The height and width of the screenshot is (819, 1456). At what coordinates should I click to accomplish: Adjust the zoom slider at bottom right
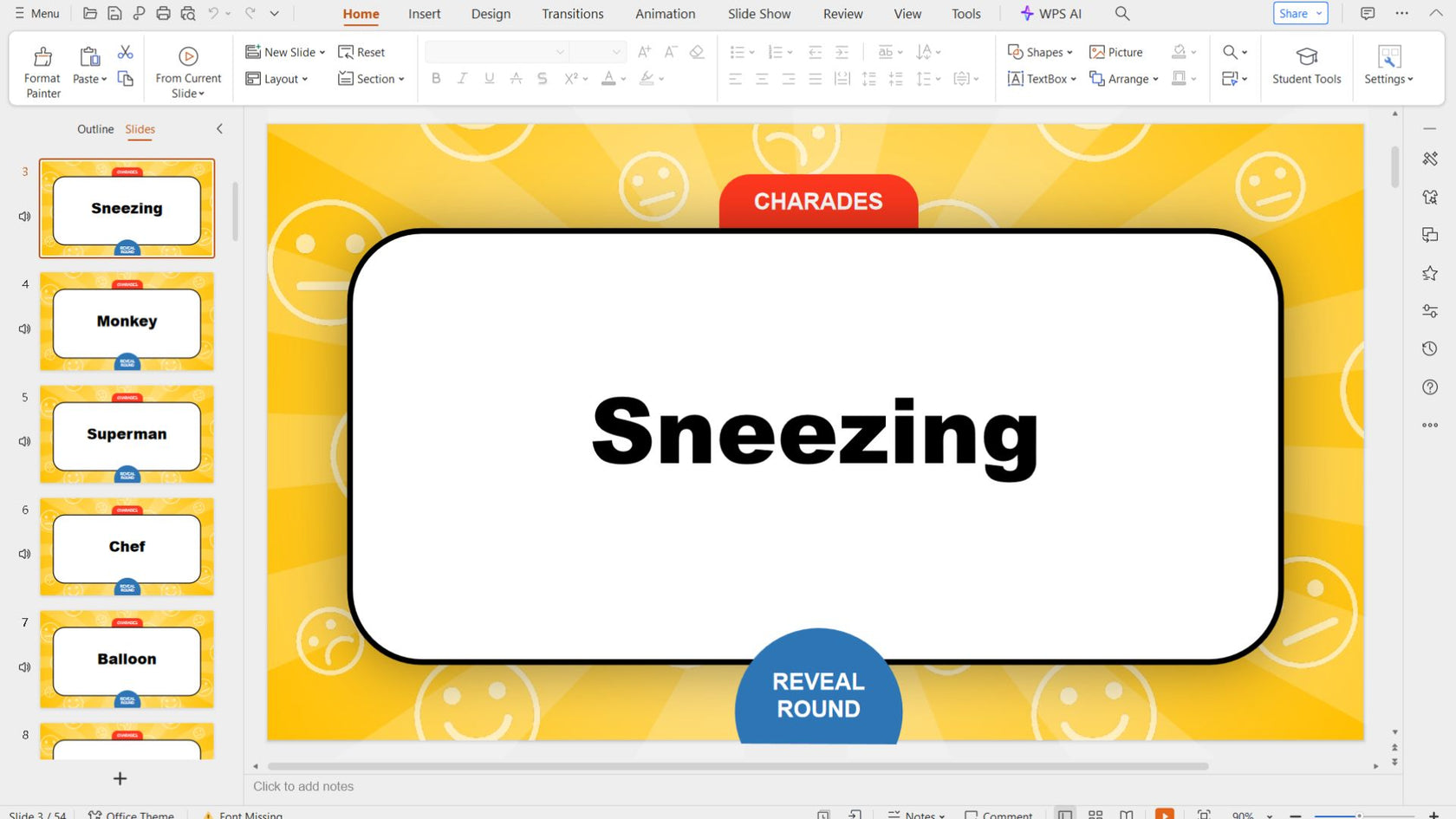1359,816
